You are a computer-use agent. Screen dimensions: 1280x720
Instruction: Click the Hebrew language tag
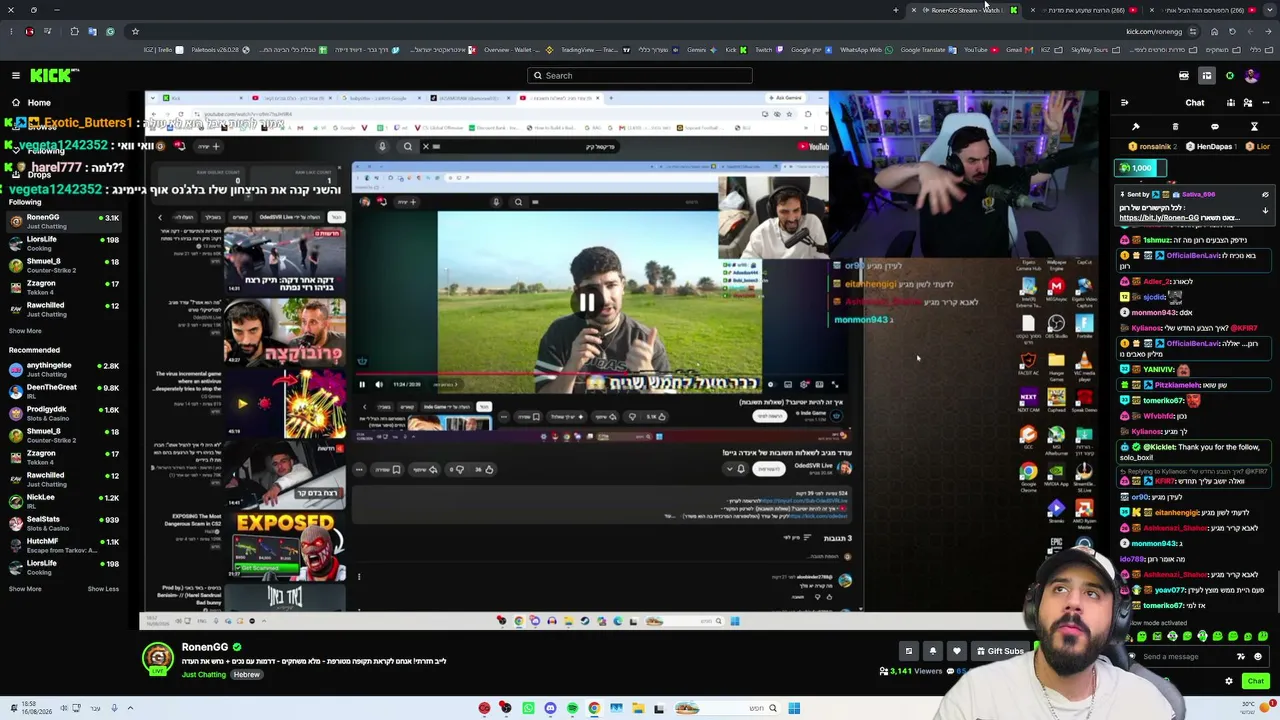[247, 675]
